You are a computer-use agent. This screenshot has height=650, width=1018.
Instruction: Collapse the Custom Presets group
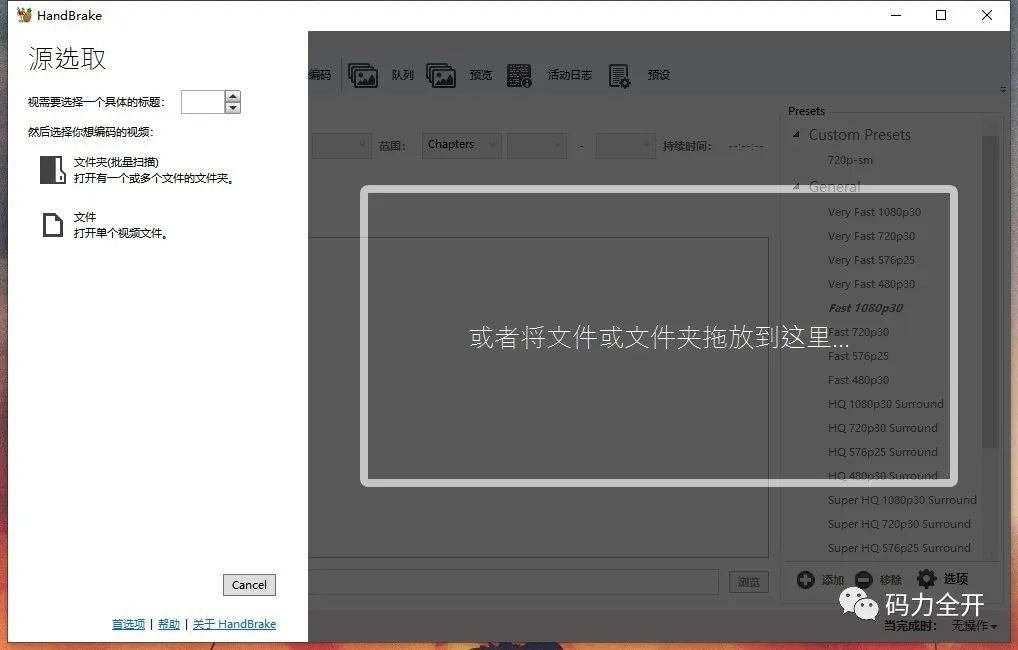click(x=797, y=134)
